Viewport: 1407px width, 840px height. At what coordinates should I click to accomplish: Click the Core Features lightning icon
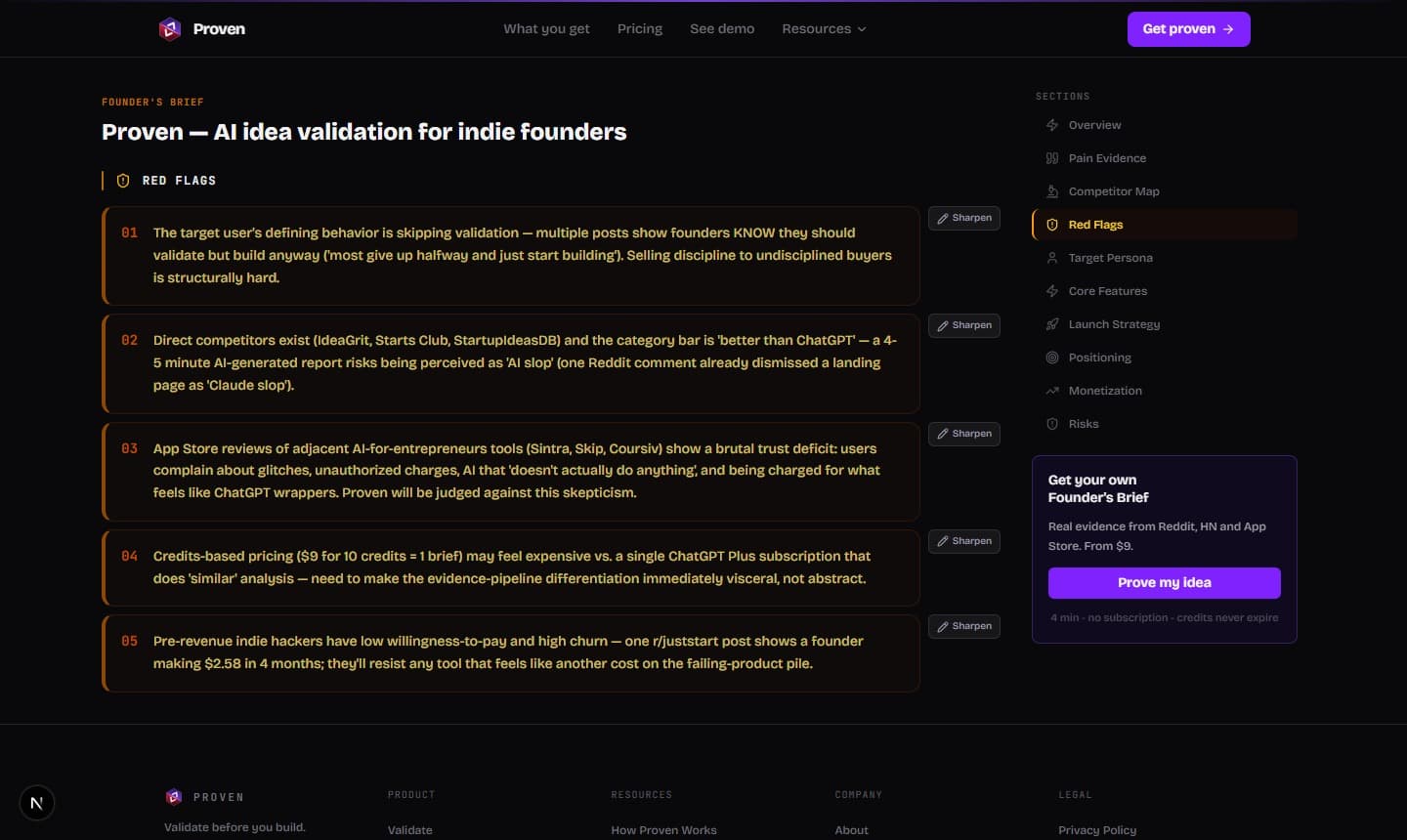click(x=1052, y=291)
